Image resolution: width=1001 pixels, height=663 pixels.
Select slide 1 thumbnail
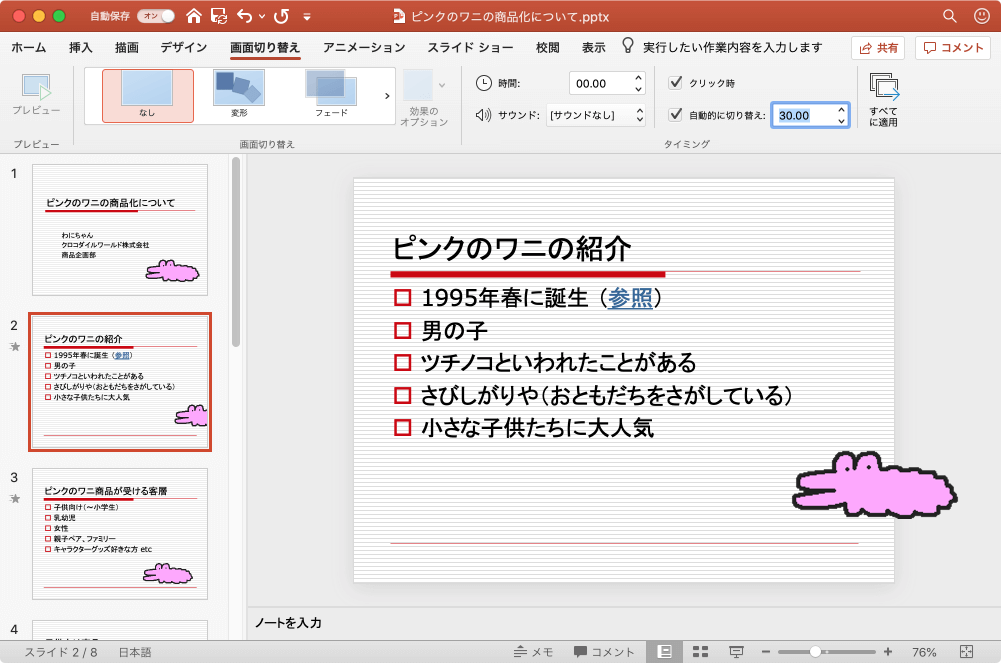[120, 230]
